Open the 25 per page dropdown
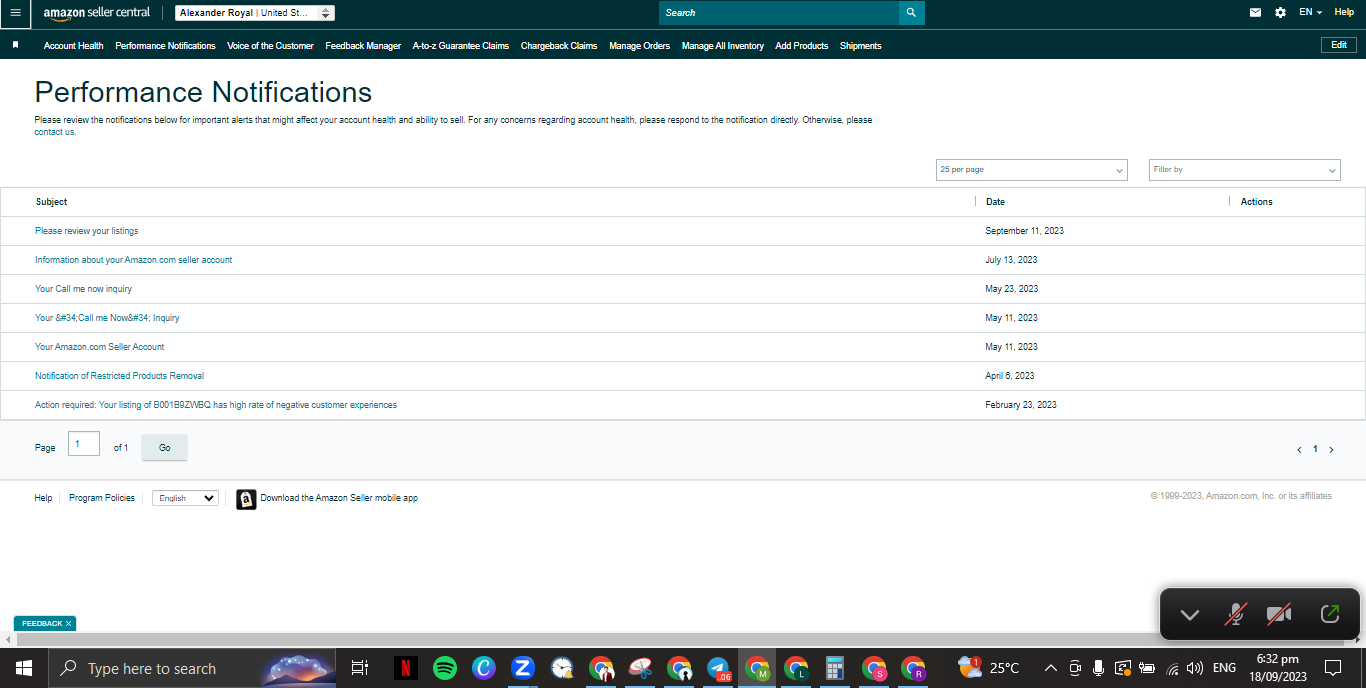 pyautogui.click(x=1031, y=170)
